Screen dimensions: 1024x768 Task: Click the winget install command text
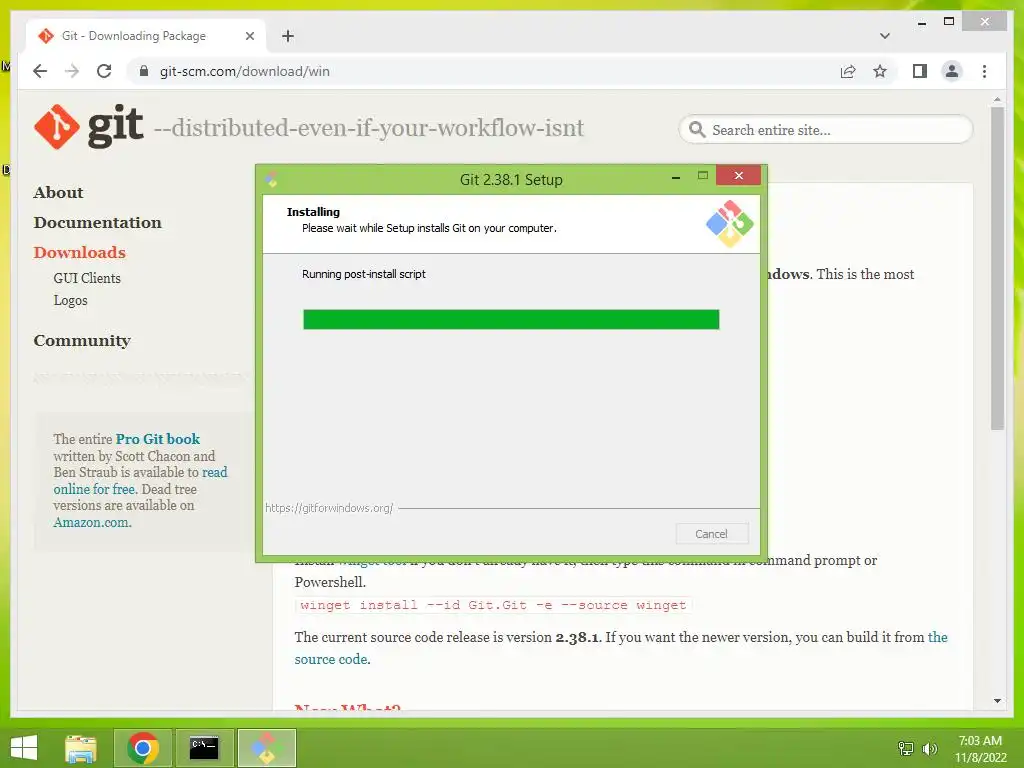point(493,605)
